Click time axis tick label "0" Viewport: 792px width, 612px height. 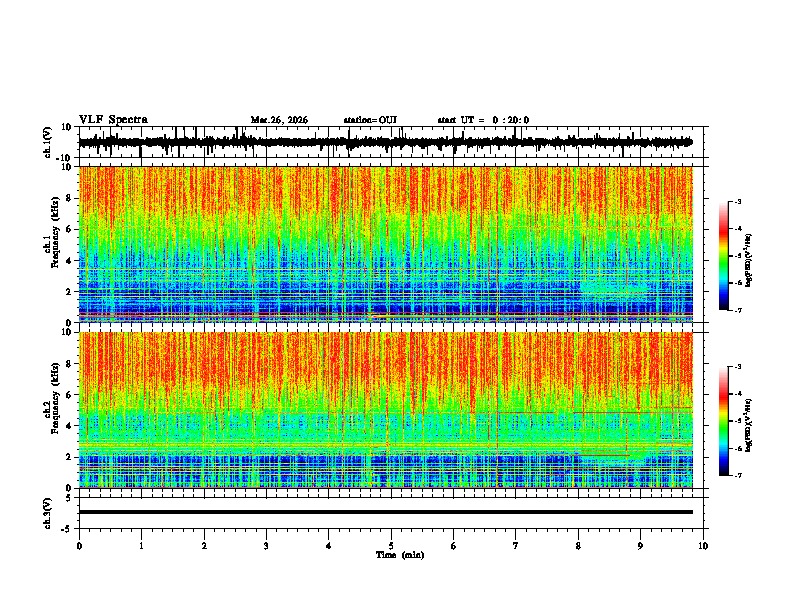[79, 546]
